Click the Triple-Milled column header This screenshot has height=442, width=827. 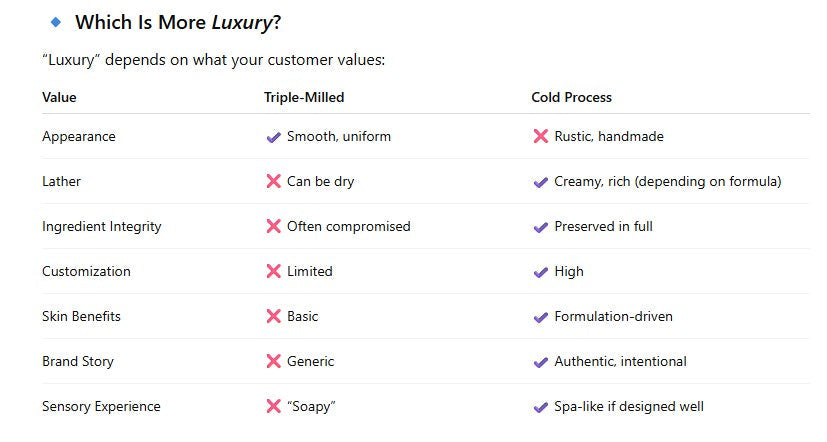pyautogui.click(x=304, y=98)
